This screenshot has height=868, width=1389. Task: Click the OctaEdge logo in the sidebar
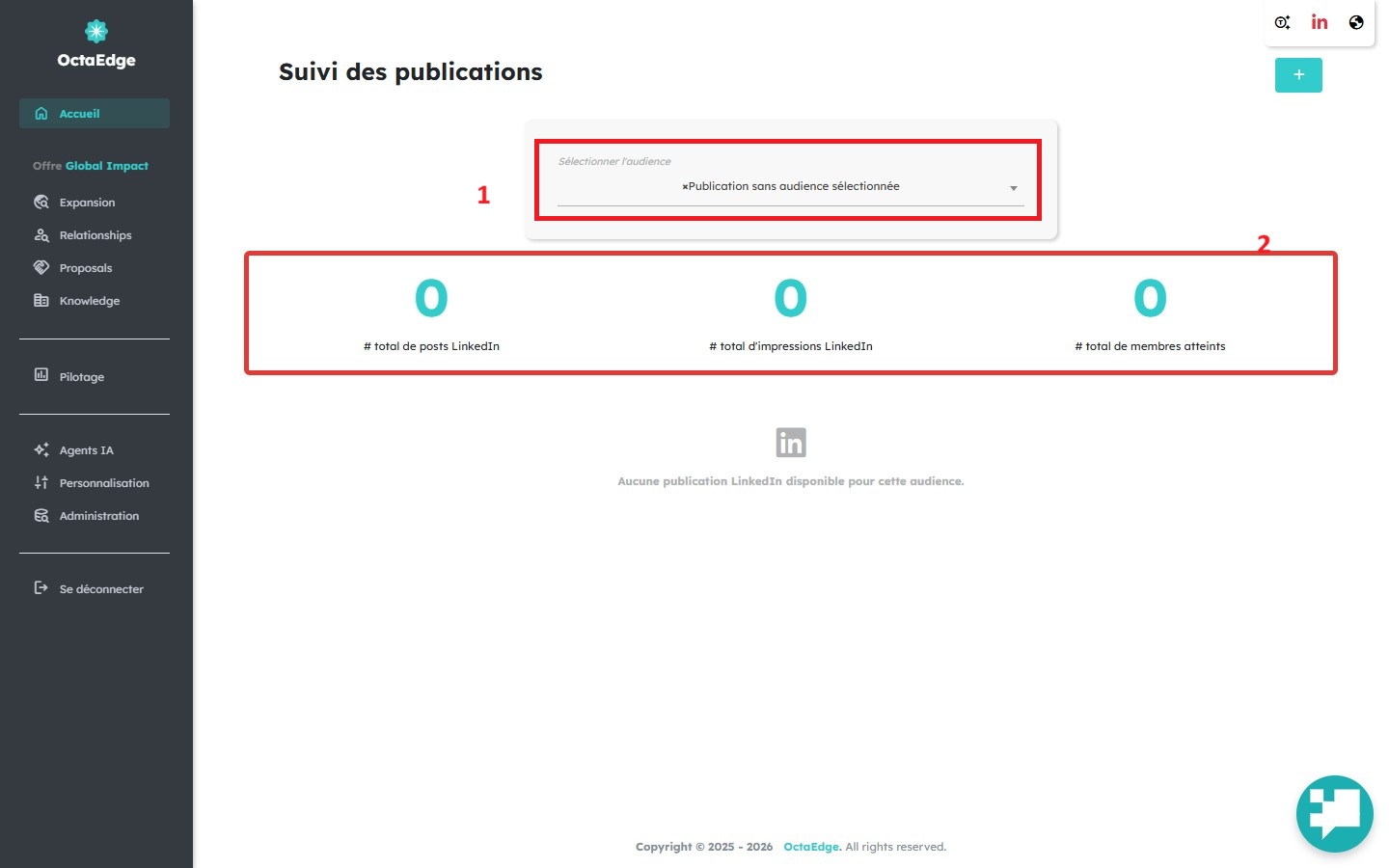tap(96, 44)
